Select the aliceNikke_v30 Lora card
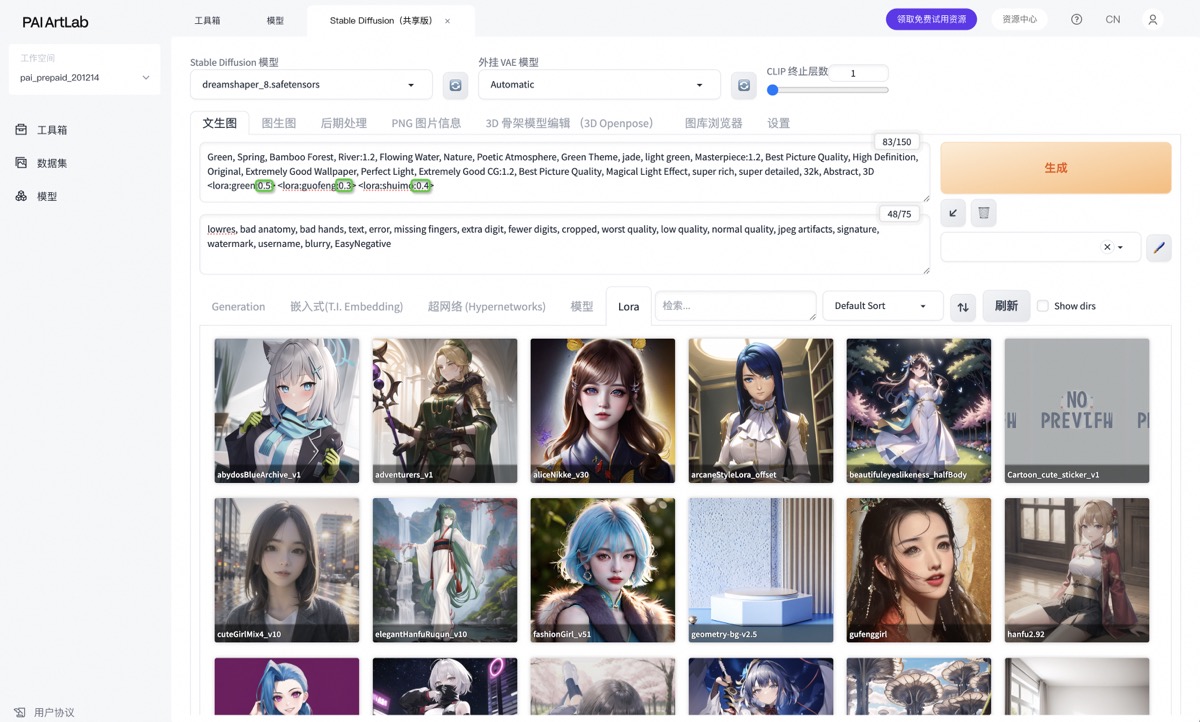Screen dimensions: 1200x722 point(603,411)
